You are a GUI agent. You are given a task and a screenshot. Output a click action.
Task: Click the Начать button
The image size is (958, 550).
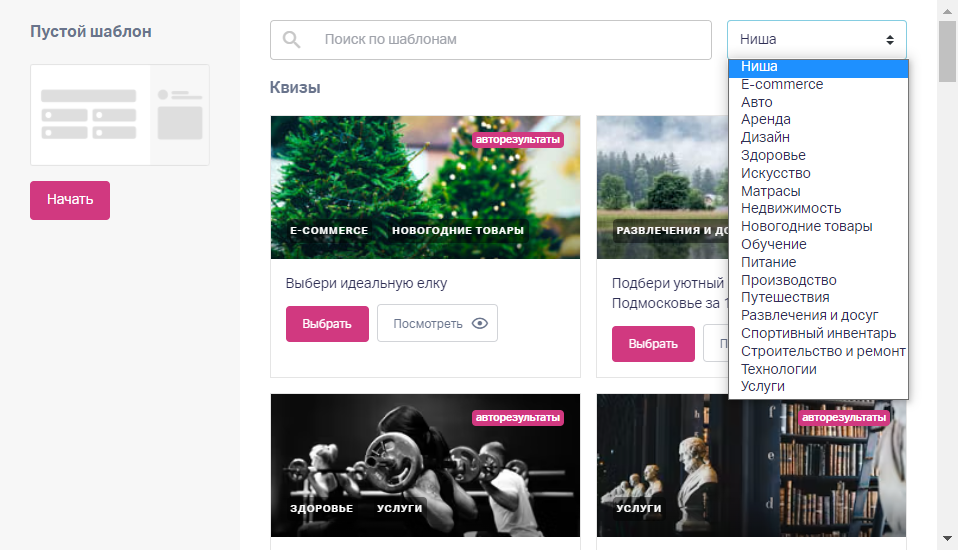pos(70,200)
